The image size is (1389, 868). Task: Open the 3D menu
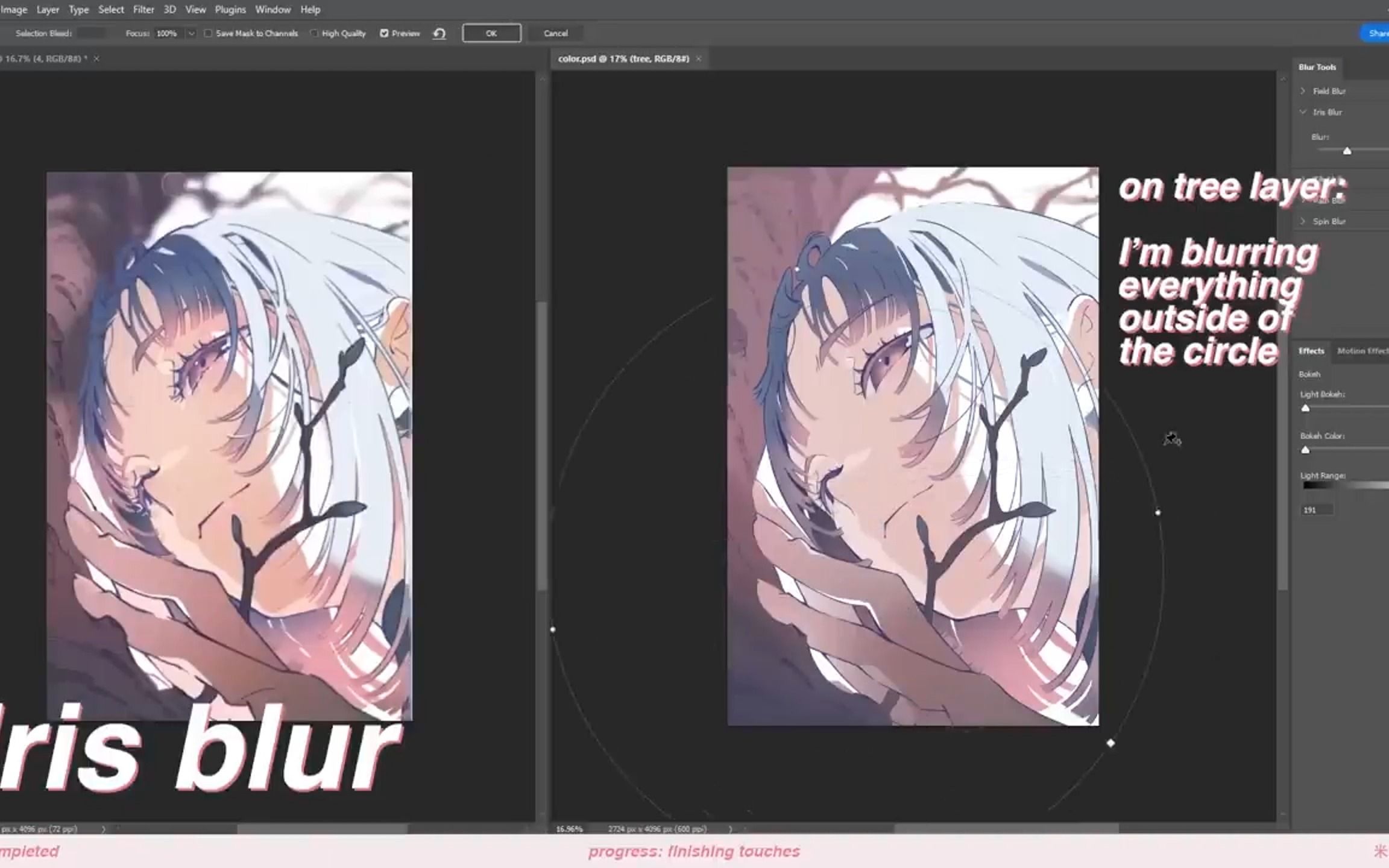point(170,10)
